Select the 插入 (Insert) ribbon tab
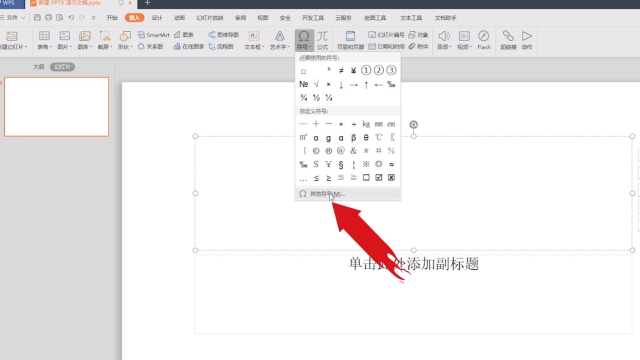Viewport: 640px width, 360px height. [x=134, y=18]
